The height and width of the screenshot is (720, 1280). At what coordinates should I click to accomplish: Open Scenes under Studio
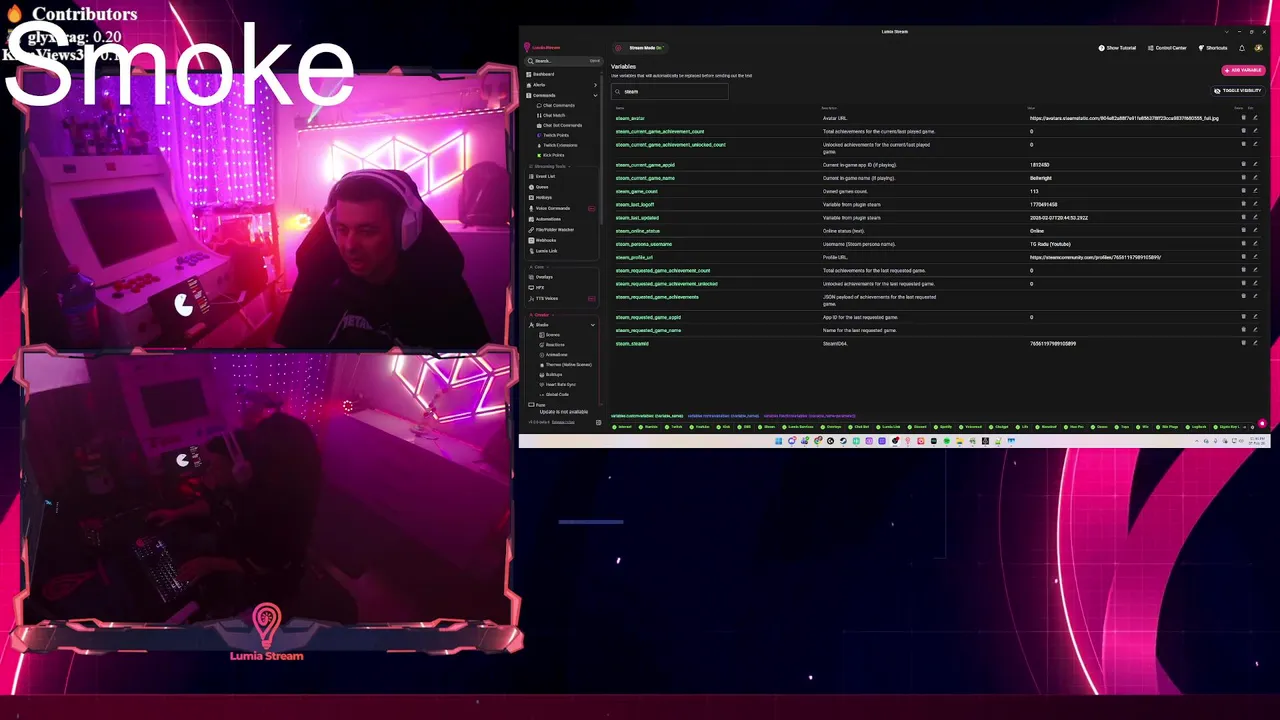click(x=551, y=335)
